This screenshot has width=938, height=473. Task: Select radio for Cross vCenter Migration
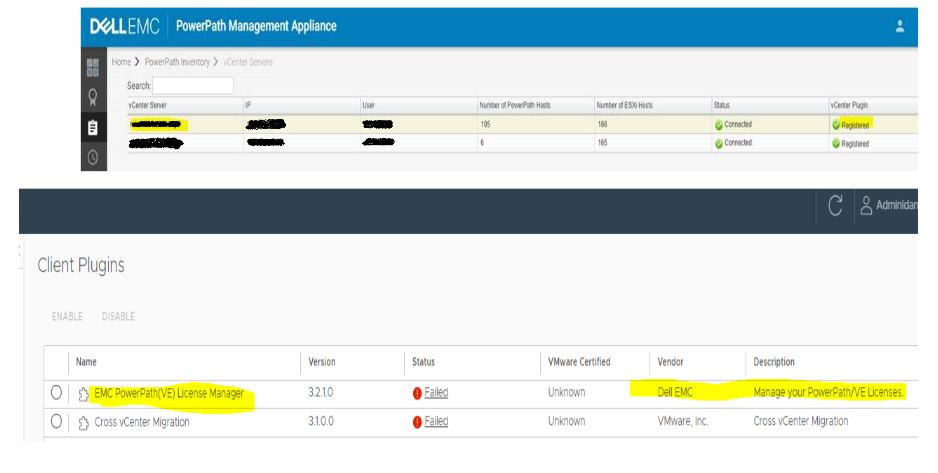point(56,421)
